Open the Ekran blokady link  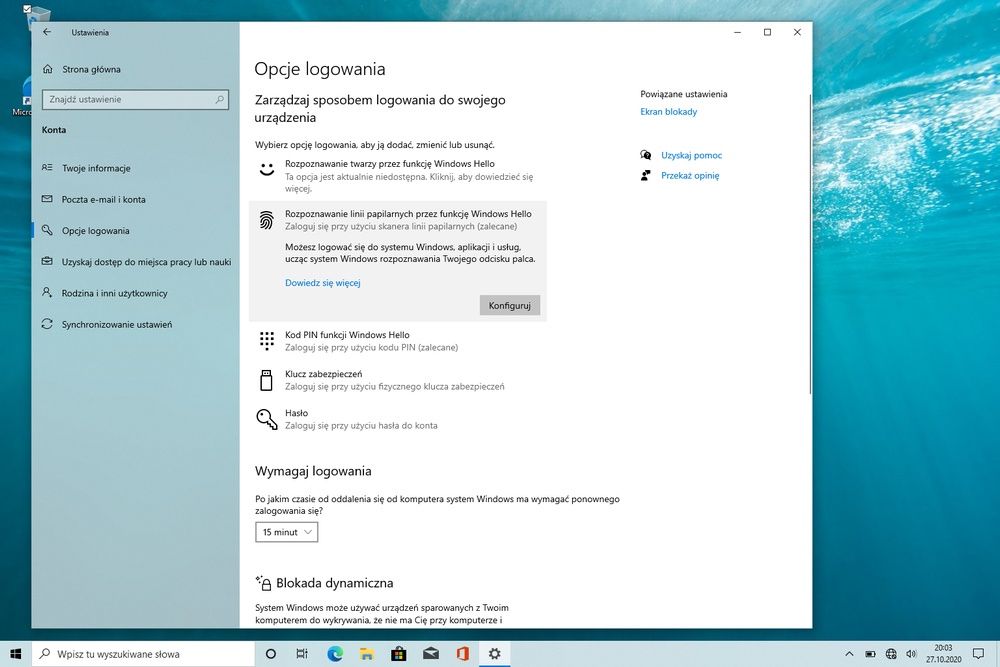668,112
